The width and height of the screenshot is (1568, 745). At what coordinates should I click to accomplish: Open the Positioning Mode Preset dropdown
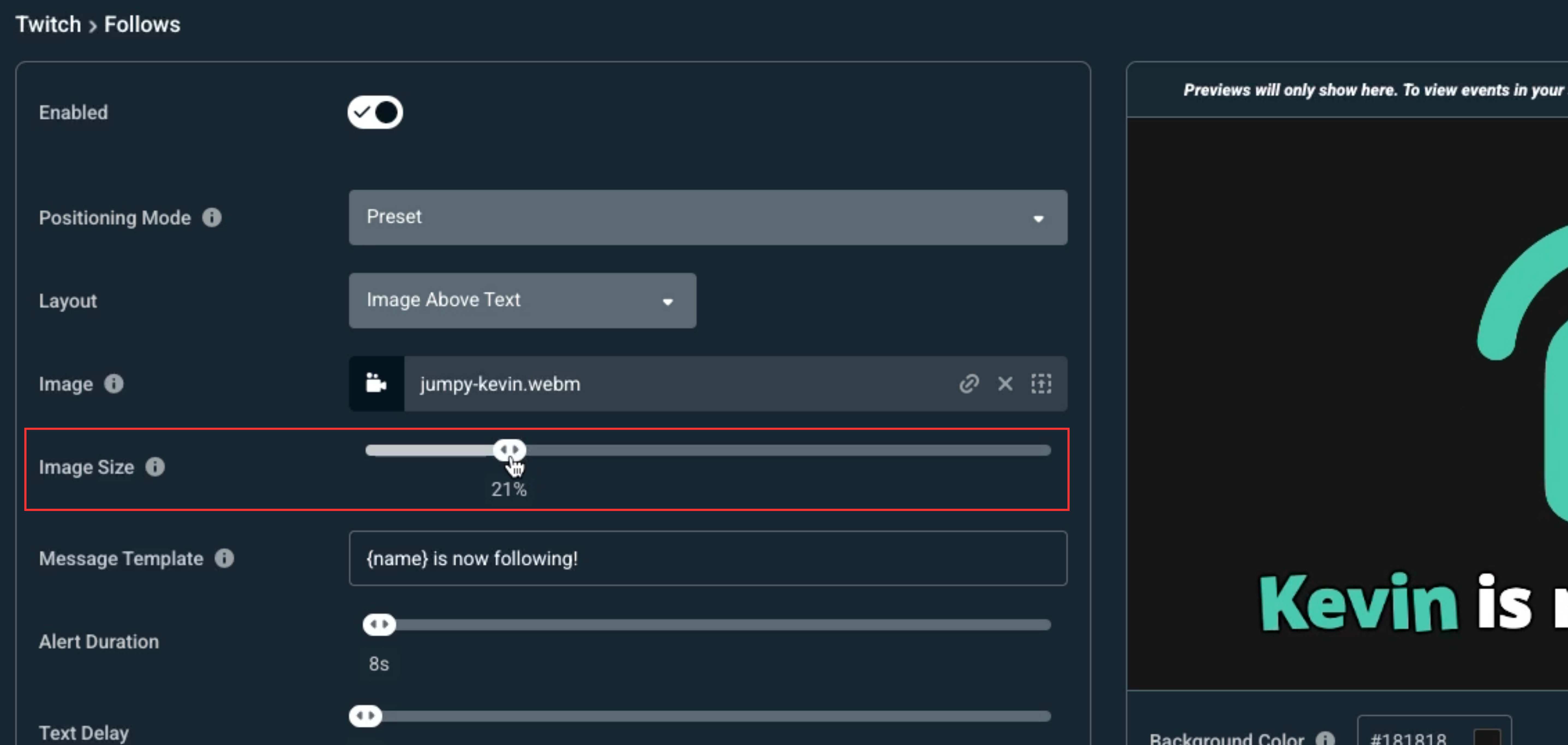(x=707, y=217)
